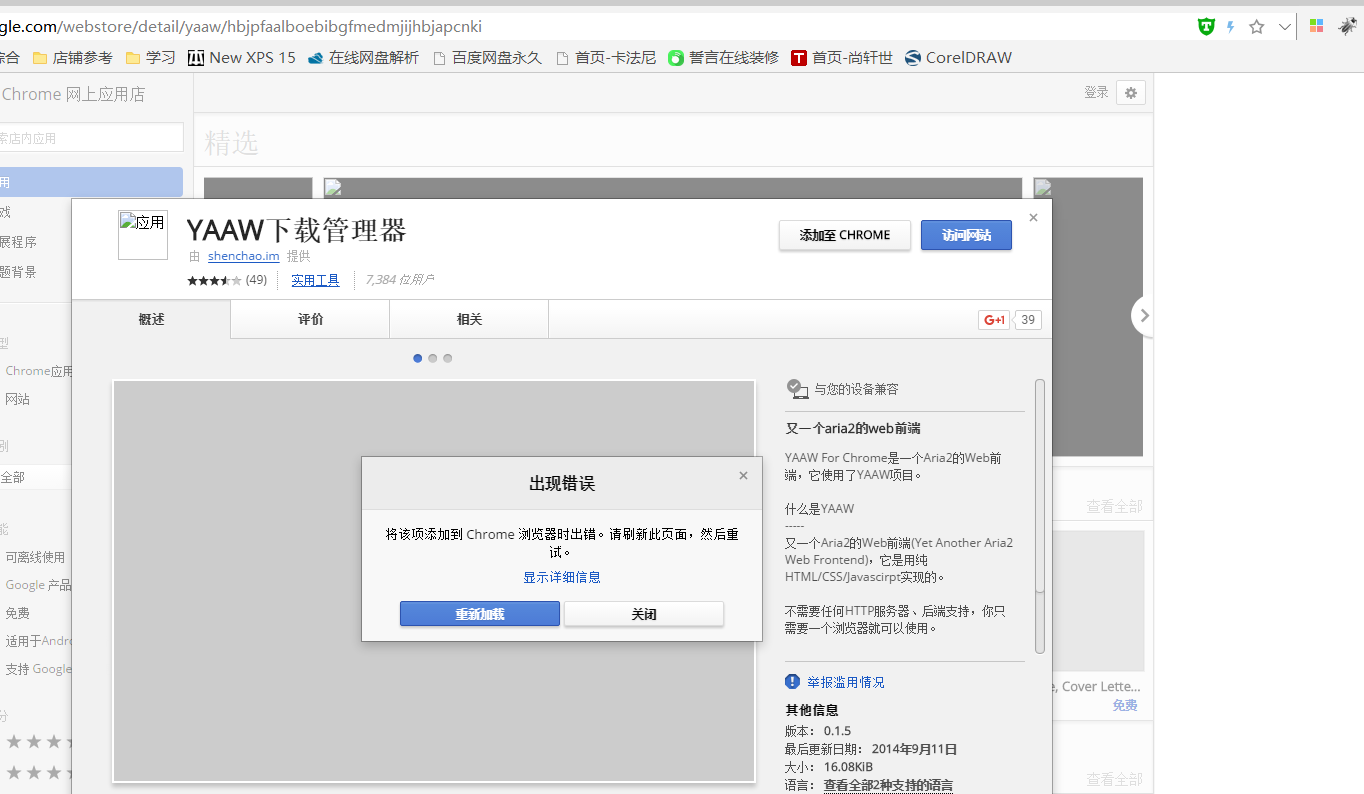Click the green T shield icon in address bar

[x=1207, y=27]
